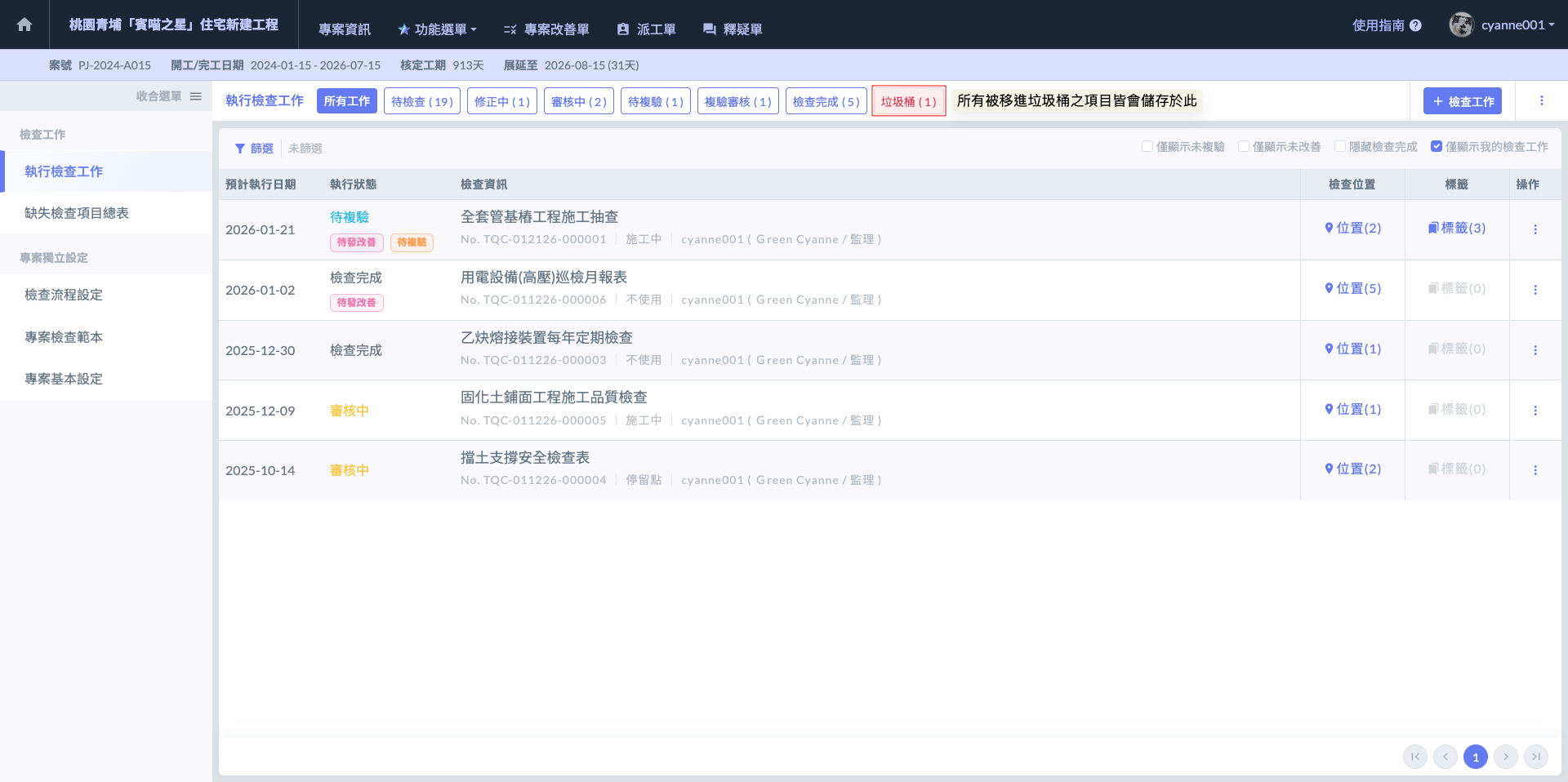Image resolution: width=1568 pixels, height=782 pixels.
Task: Go to the last page of results
Action: pyautogui.click(x=1535, y=757)
